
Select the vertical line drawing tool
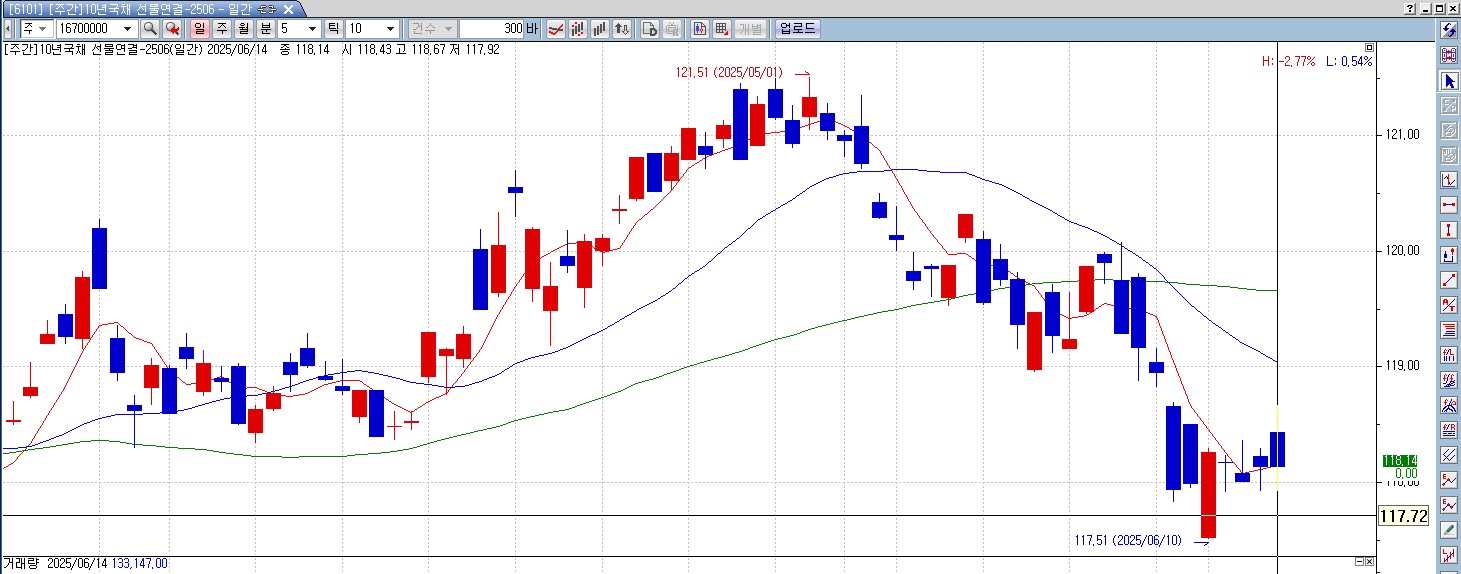[x=1448, y=230]
